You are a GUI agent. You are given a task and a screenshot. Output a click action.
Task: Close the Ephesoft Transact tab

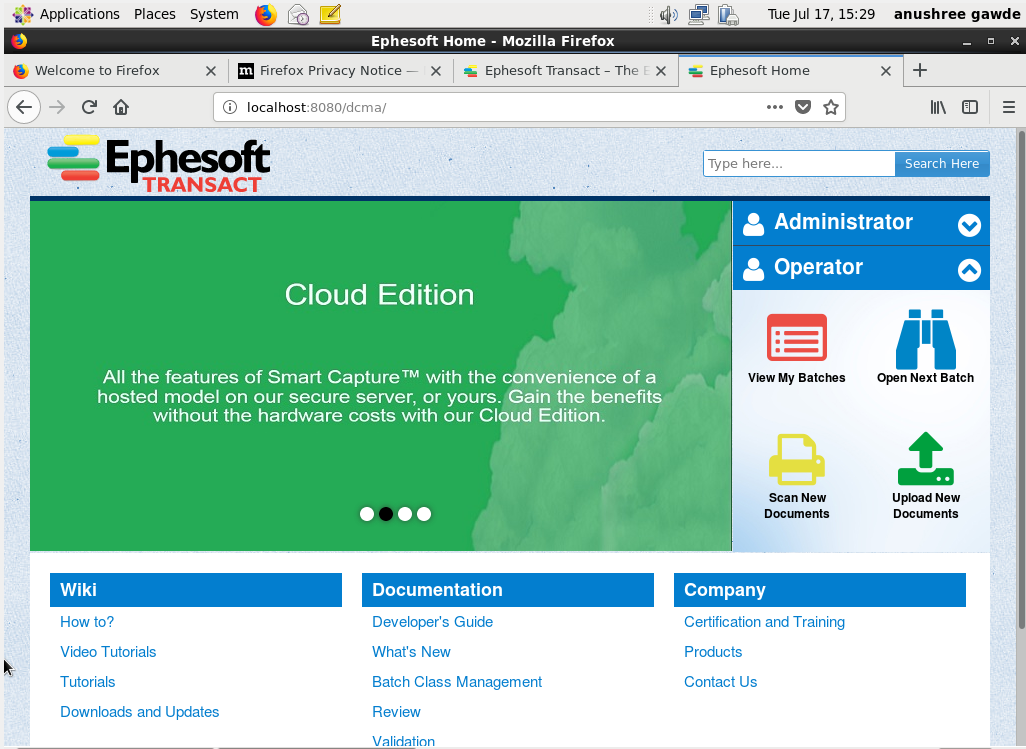click(x=661, y=71)
